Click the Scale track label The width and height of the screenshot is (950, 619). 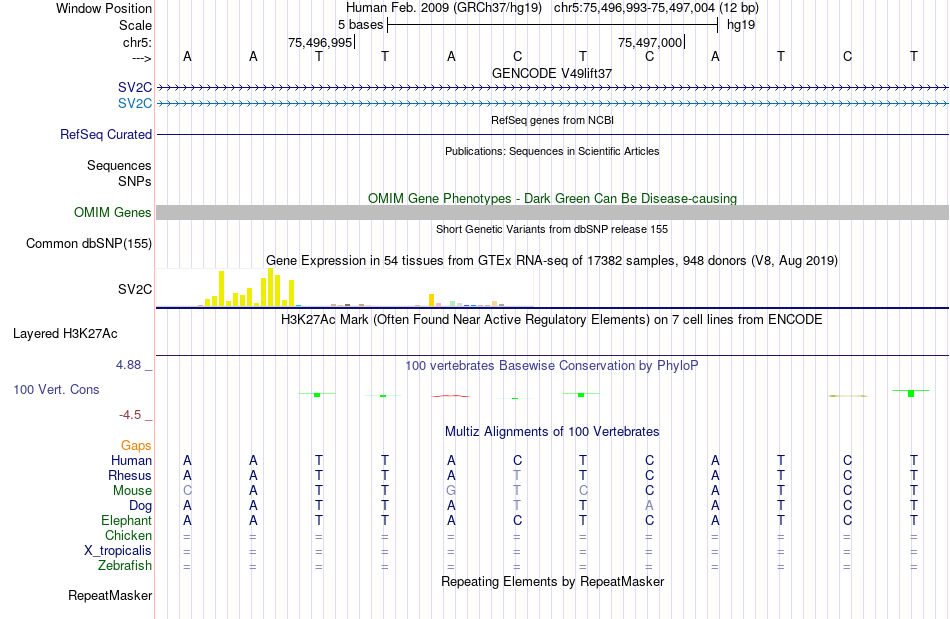pos(135,25)
